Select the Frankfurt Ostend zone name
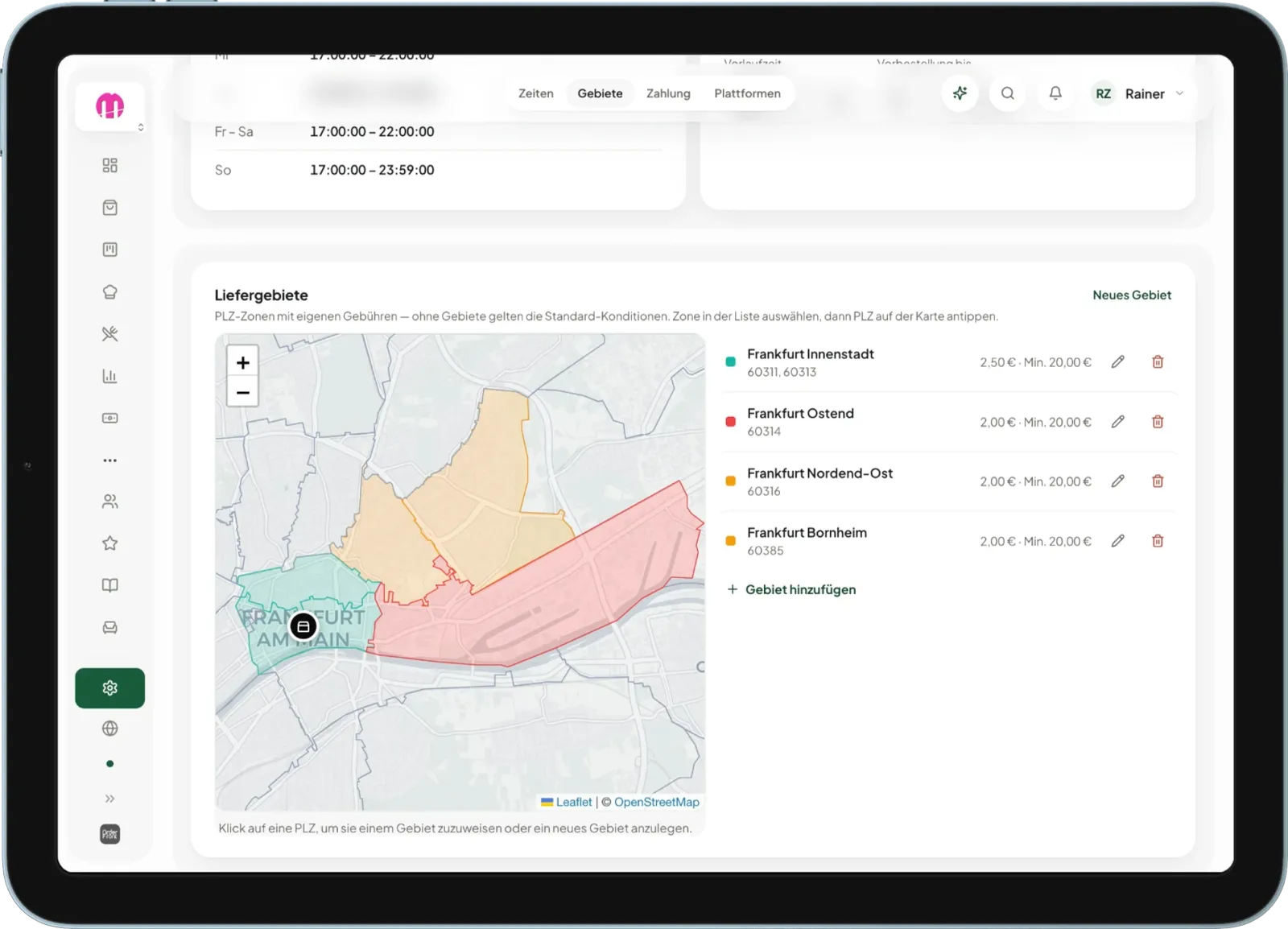This screenshot has width=1288, height=929. tap(800, 414)
